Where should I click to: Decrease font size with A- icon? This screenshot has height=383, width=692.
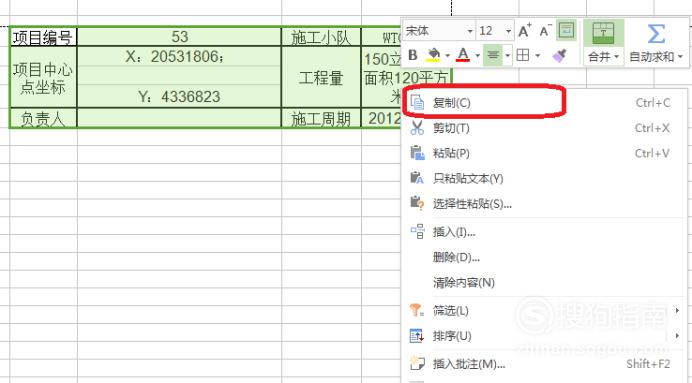tap(545, 30)
